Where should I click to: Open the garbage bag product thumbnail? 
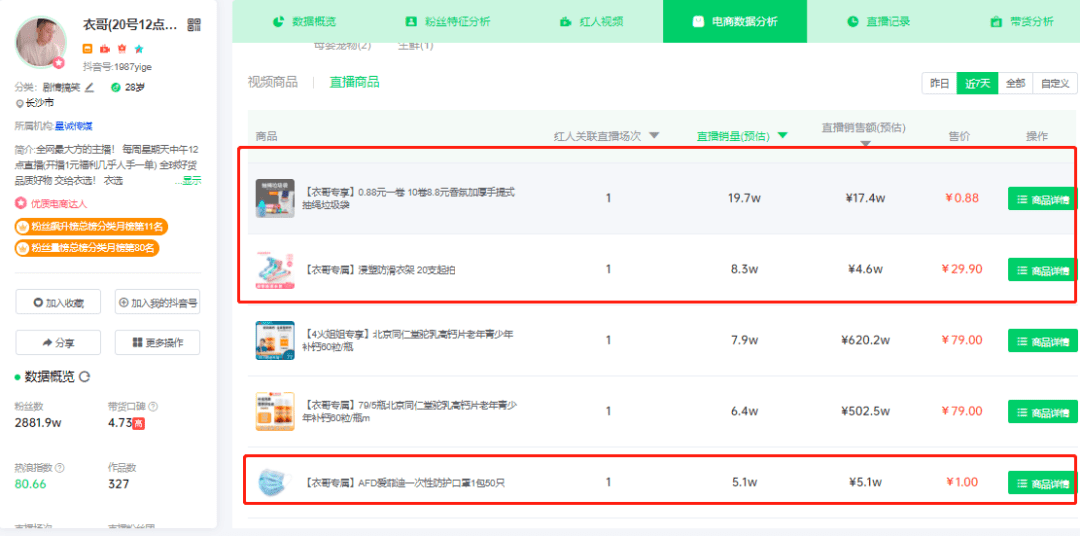click(x=275, y=198)
